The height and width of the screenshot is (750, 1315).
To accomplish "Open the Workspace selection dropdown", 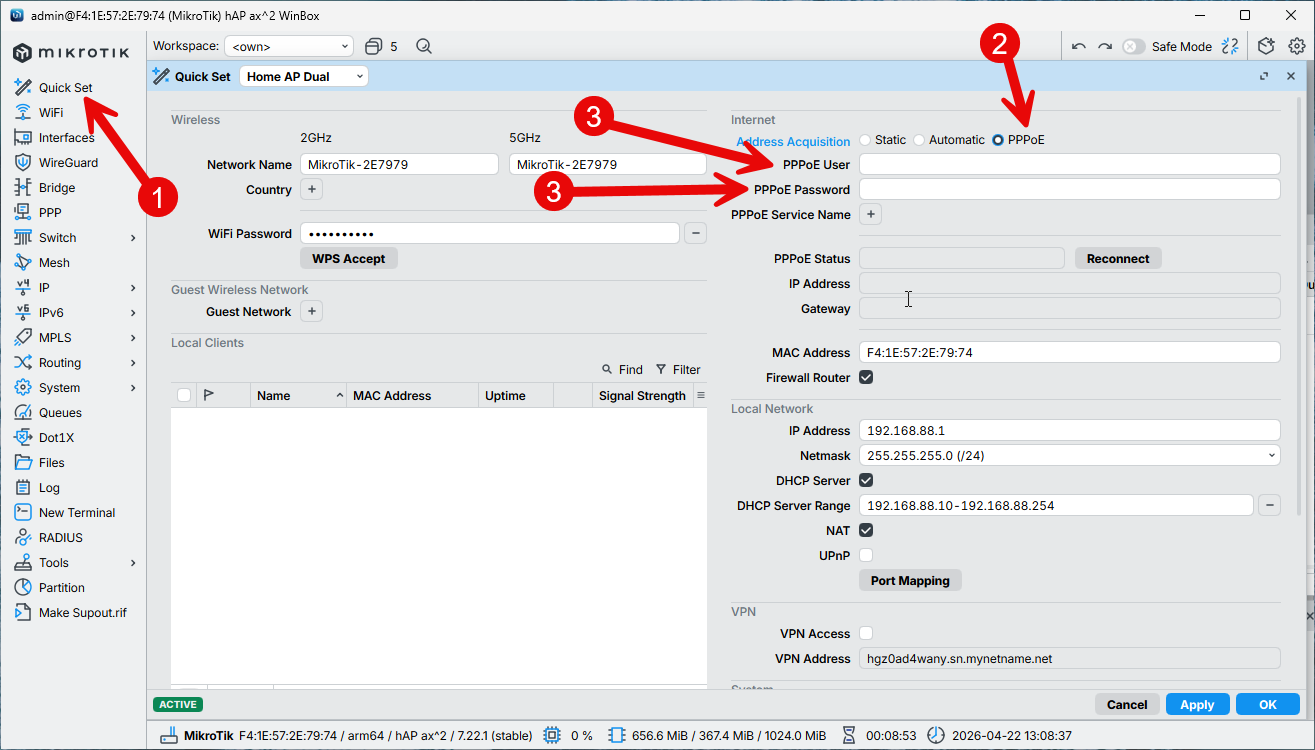I will 289,46.
